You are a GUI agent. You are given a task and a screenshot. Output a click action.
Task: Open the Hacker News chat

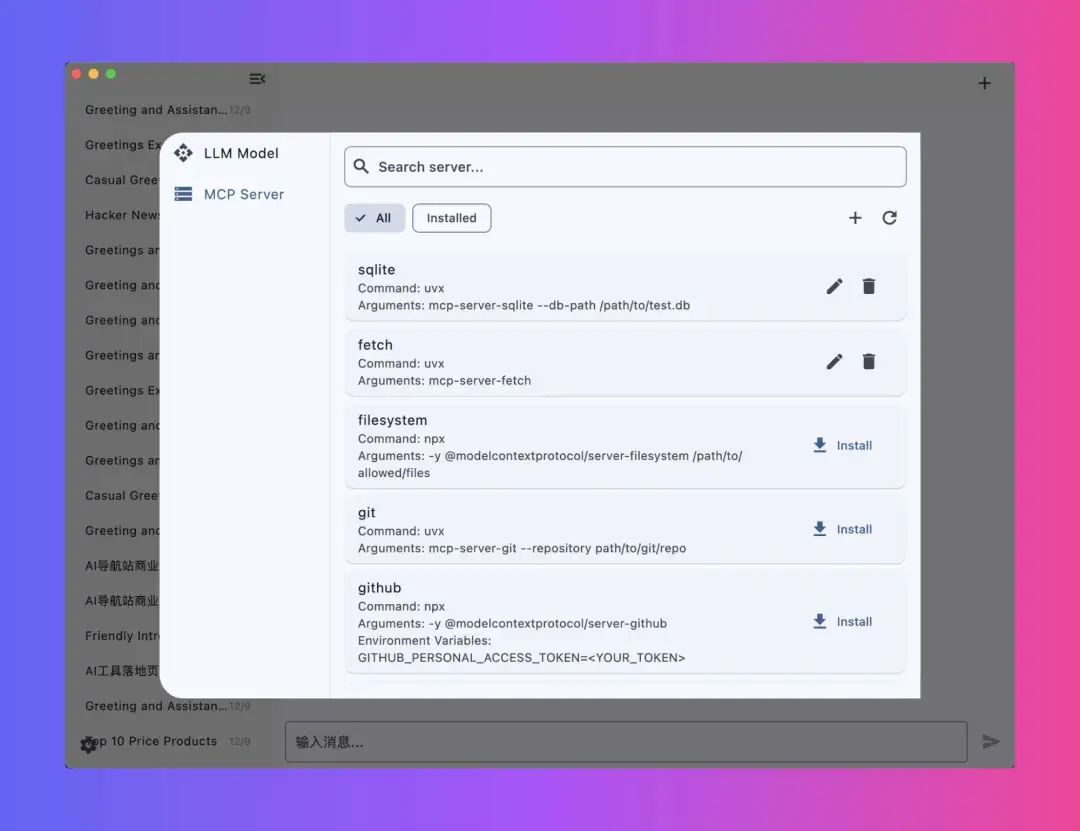pyautogui.click(x=122, y=215)
